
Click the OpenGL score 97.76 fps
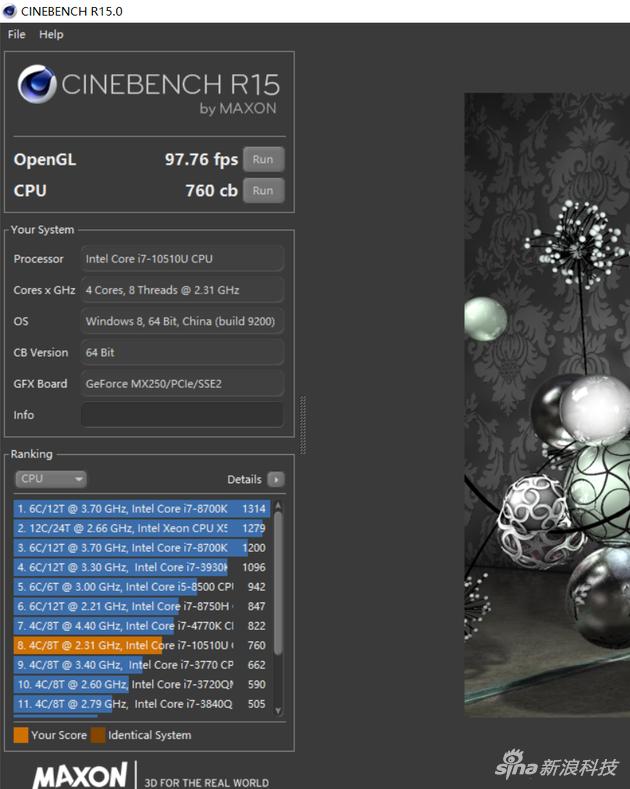[201, 160]
